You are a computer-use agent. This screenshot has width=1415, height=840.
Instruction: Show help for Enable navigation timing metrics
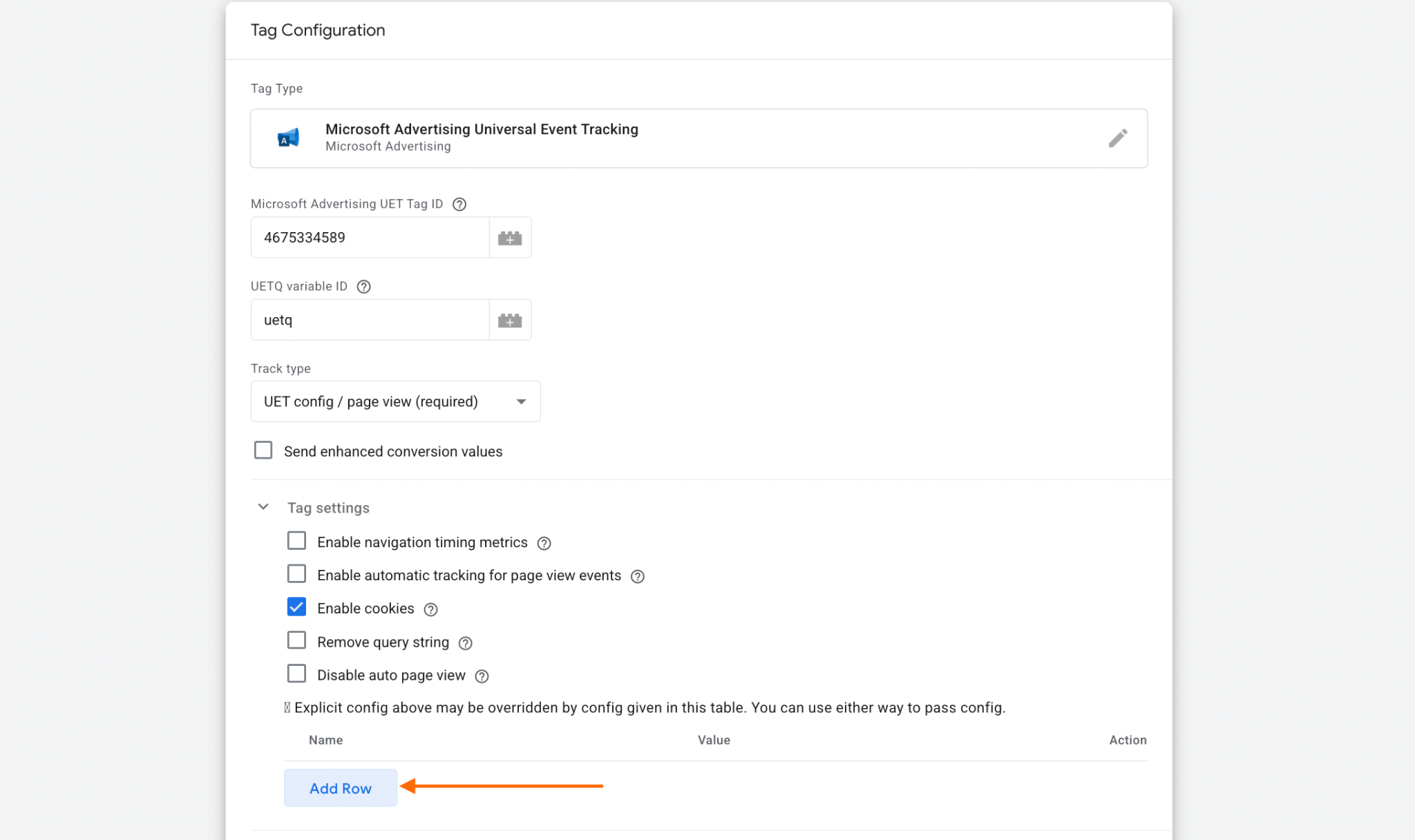pos(544,544)
